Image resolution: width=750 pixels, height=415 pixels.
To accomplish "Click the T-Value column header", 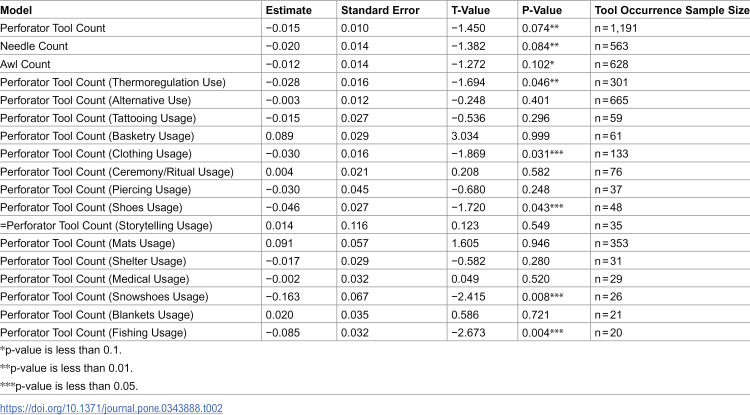I will [x=471, y=11].
